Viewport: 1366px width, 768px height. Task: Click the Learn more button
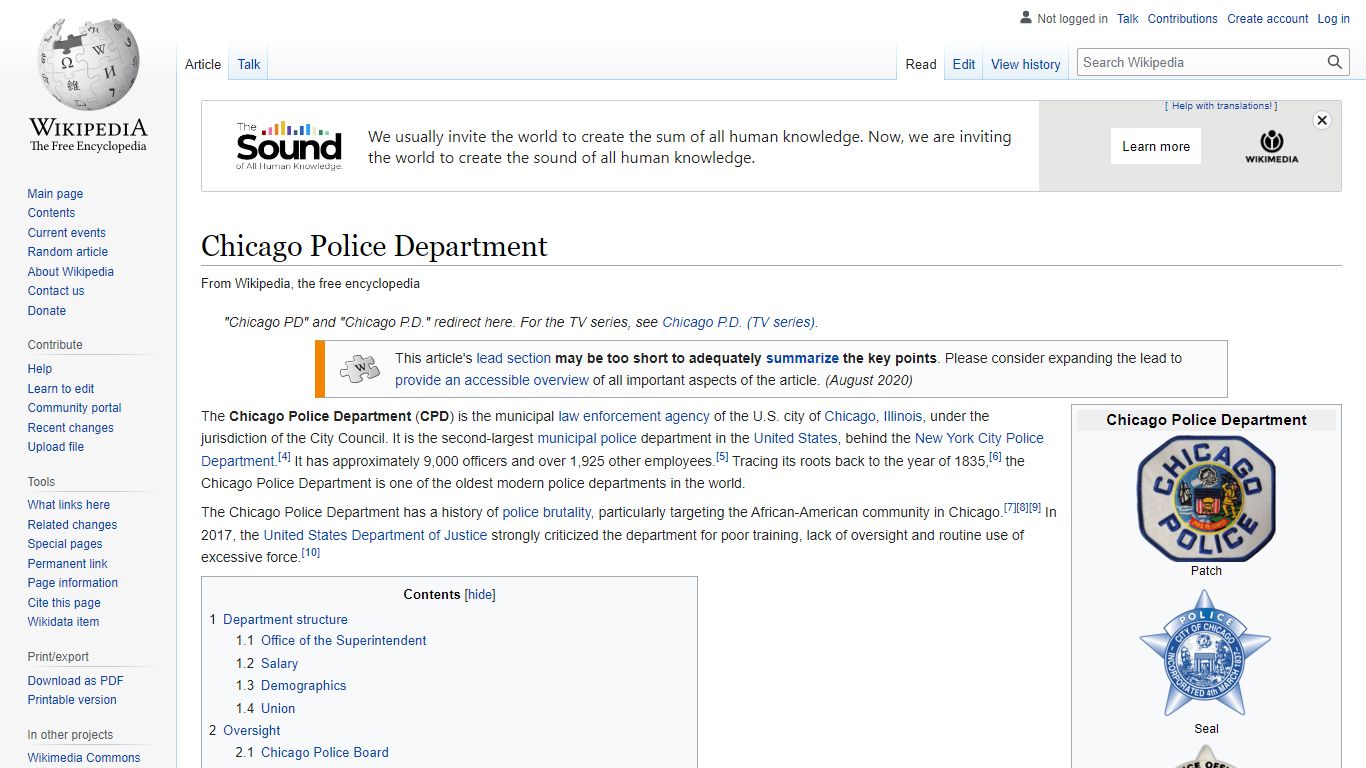[1156, 146]
